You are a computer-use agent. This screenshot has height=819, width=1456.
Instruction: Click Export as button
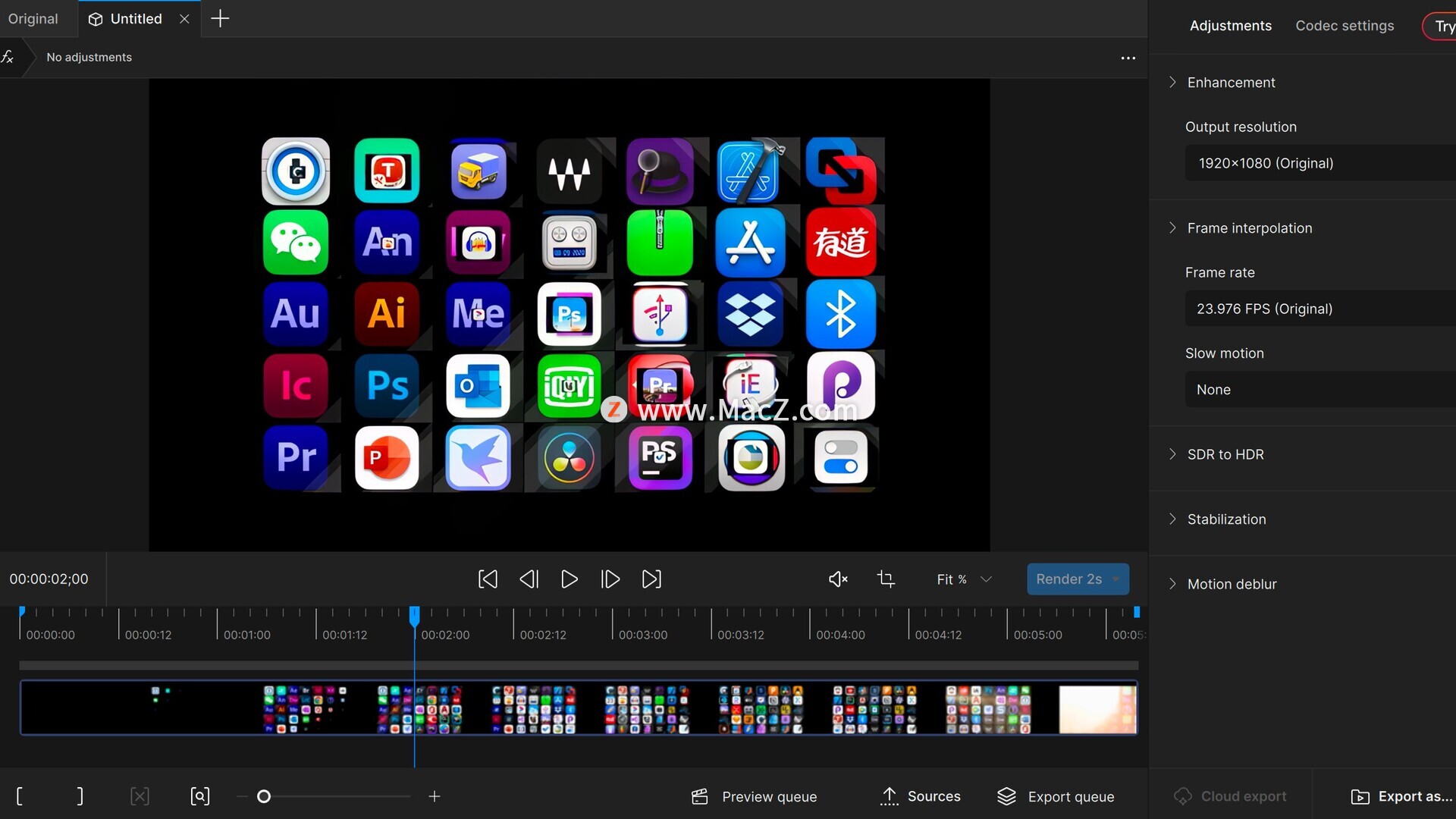point(1401,796)
